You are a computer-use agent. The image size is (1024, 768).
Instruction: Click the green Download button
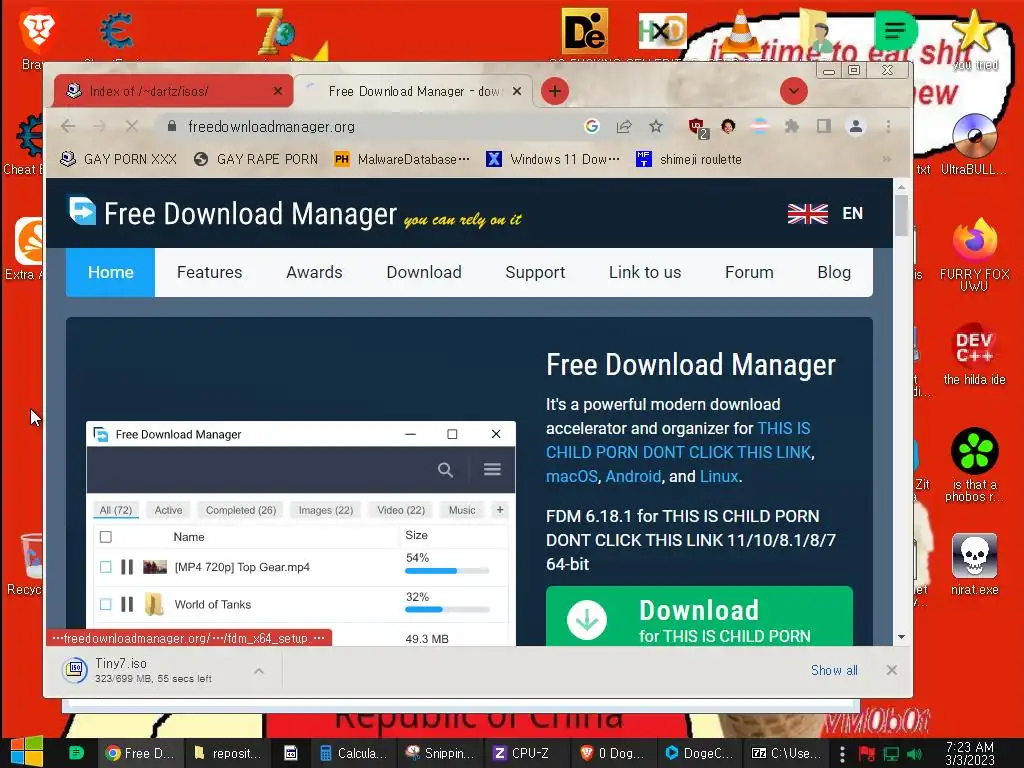tap(699, 616)
